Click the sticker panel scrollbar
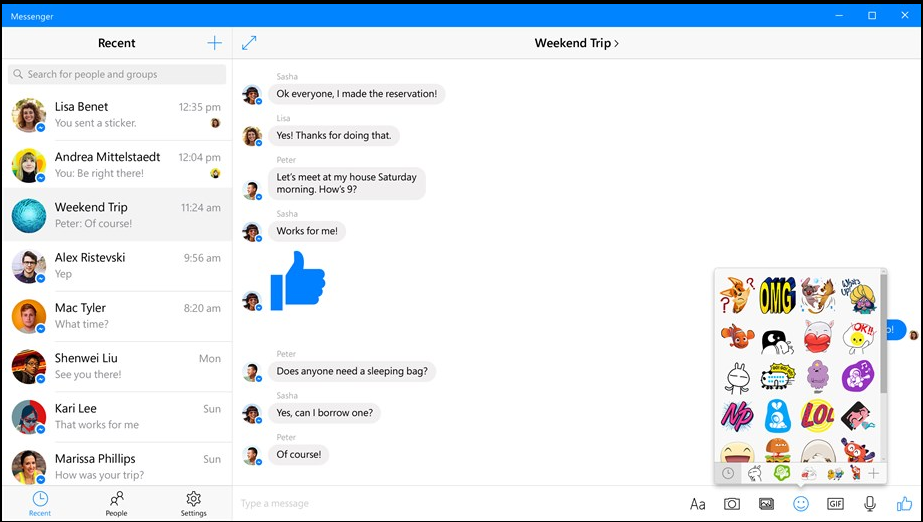The height and width of the screenshot is (522, 923). point(884,333)
